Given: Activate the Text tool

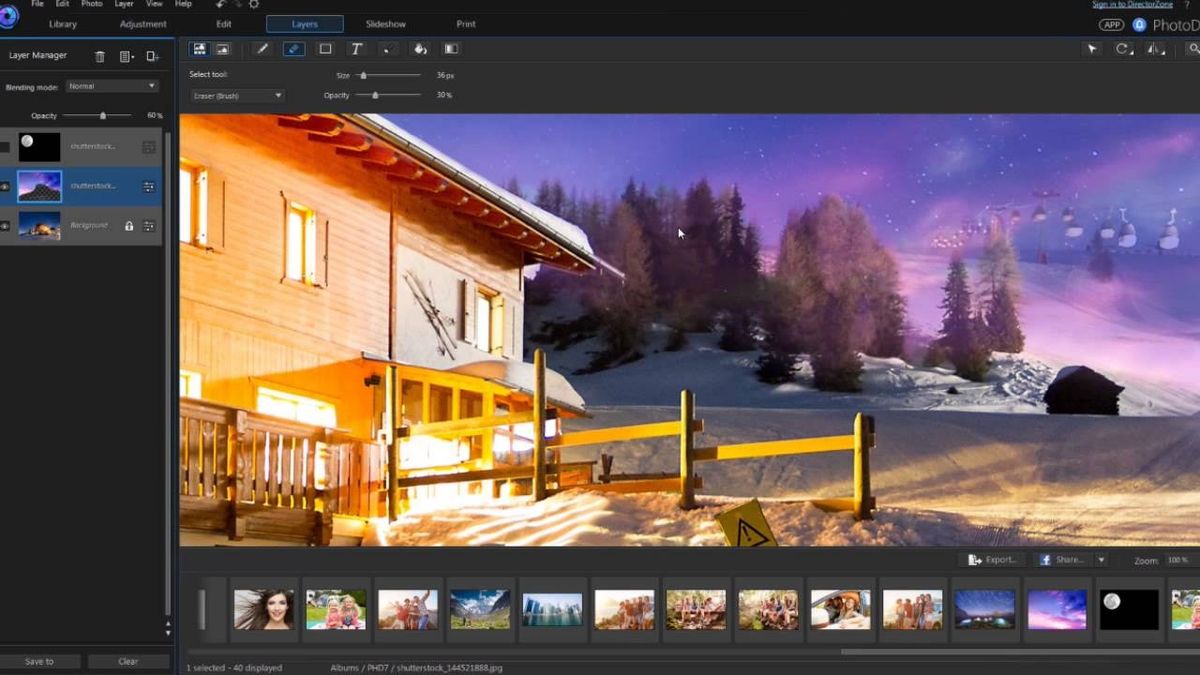Looking at the screenshot, I should [356, 48].
